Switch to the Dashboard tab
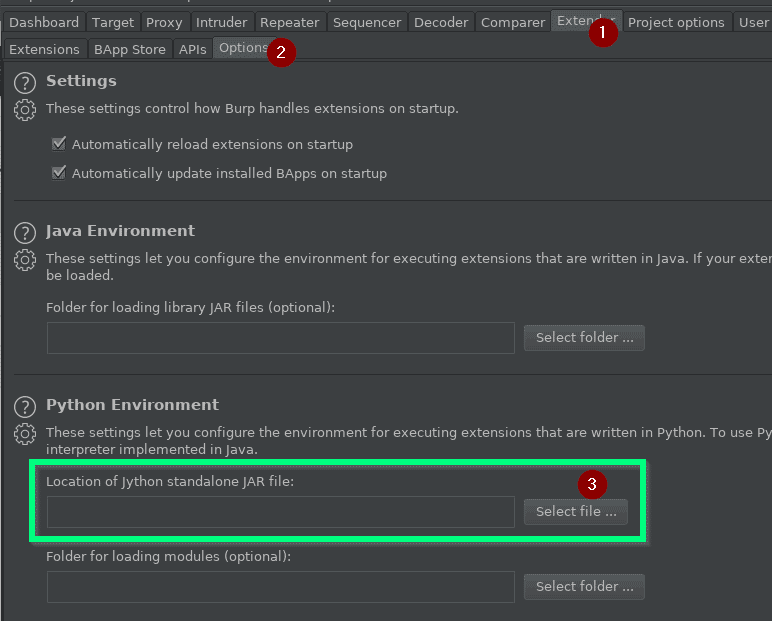This screenshot has height=621, width=772. point(44,22)
